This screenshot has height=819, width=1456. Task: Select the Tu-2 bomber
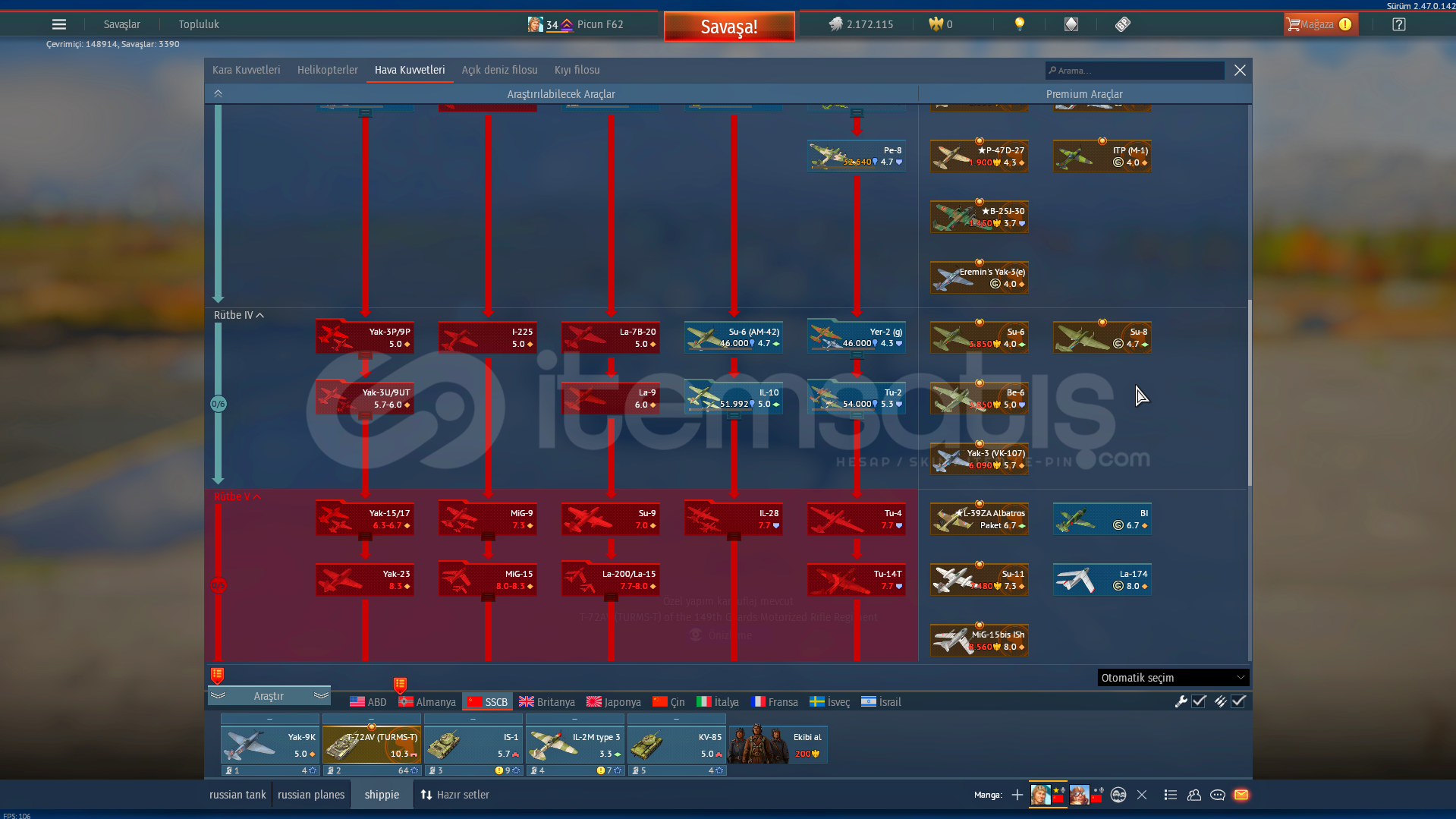pos(857,398)
